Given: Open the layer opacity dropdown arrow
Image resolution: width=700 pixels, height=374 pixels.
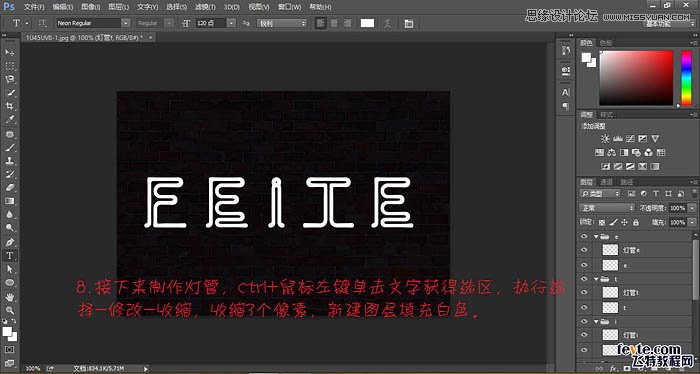Looking at the screenshot, I should pos(692,208).
